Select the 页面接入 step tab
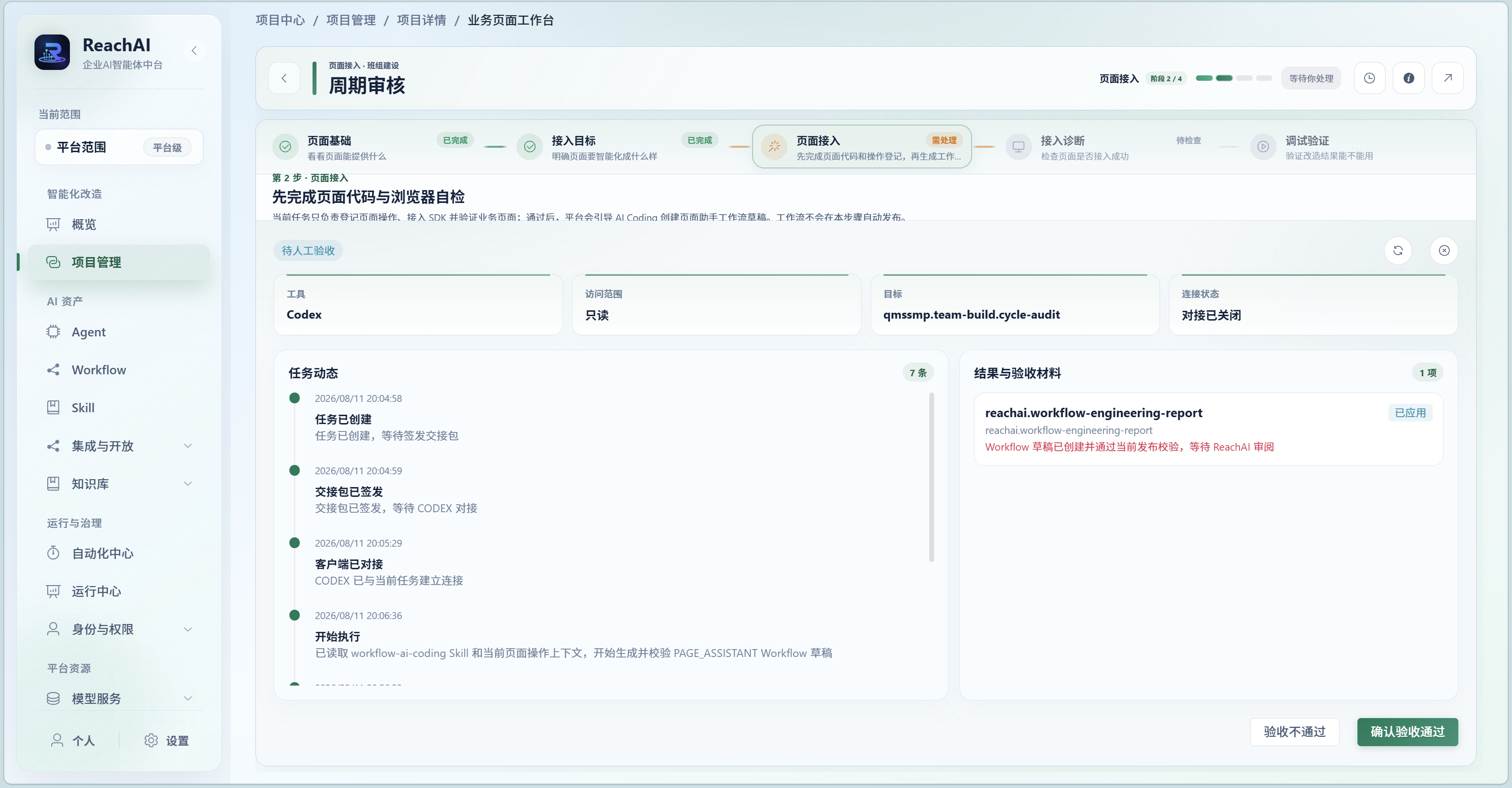The width and height of the screenshot is (1512, 788). 862,147
